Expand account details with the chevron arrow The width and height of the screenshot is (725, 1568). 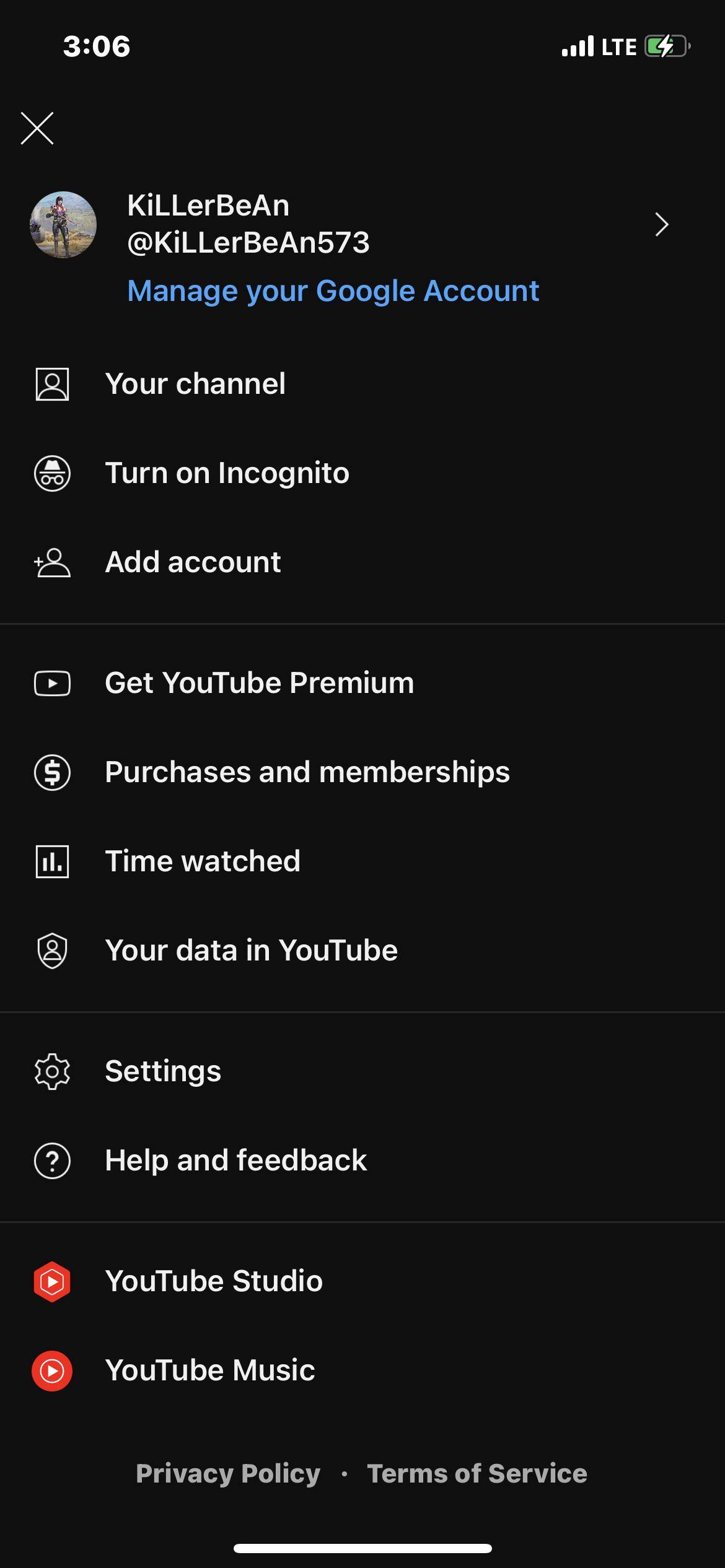[661, 224]
